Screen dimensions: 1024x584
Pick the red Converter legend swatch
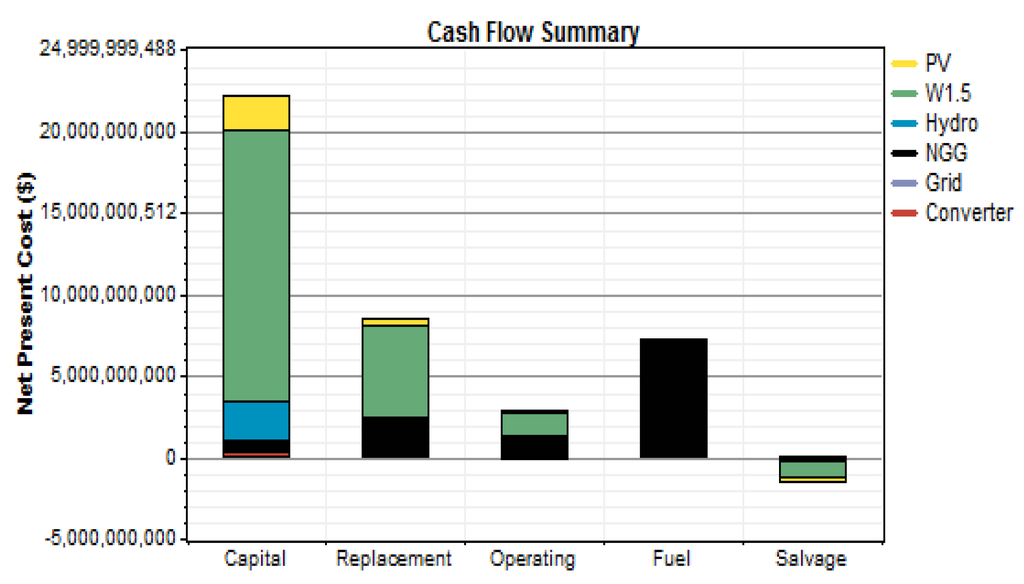coord(904,213)
